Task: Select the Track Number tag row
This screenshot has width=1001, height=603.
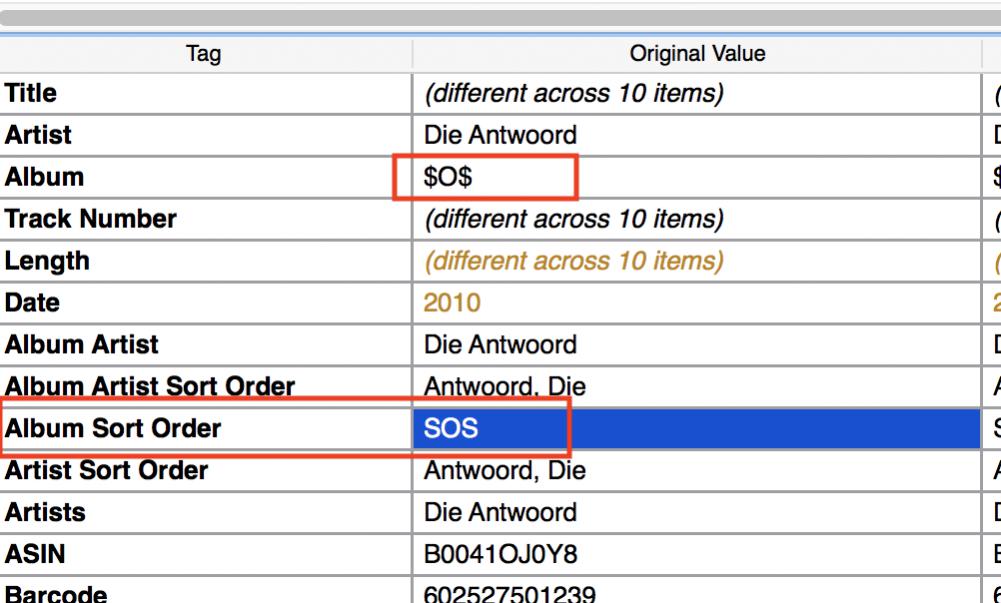Action: pos(91,219)
